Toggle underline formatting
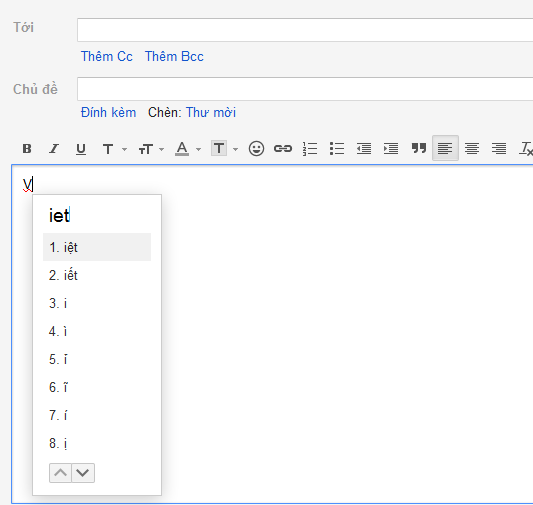533x505 pixels. pos(81,149)
